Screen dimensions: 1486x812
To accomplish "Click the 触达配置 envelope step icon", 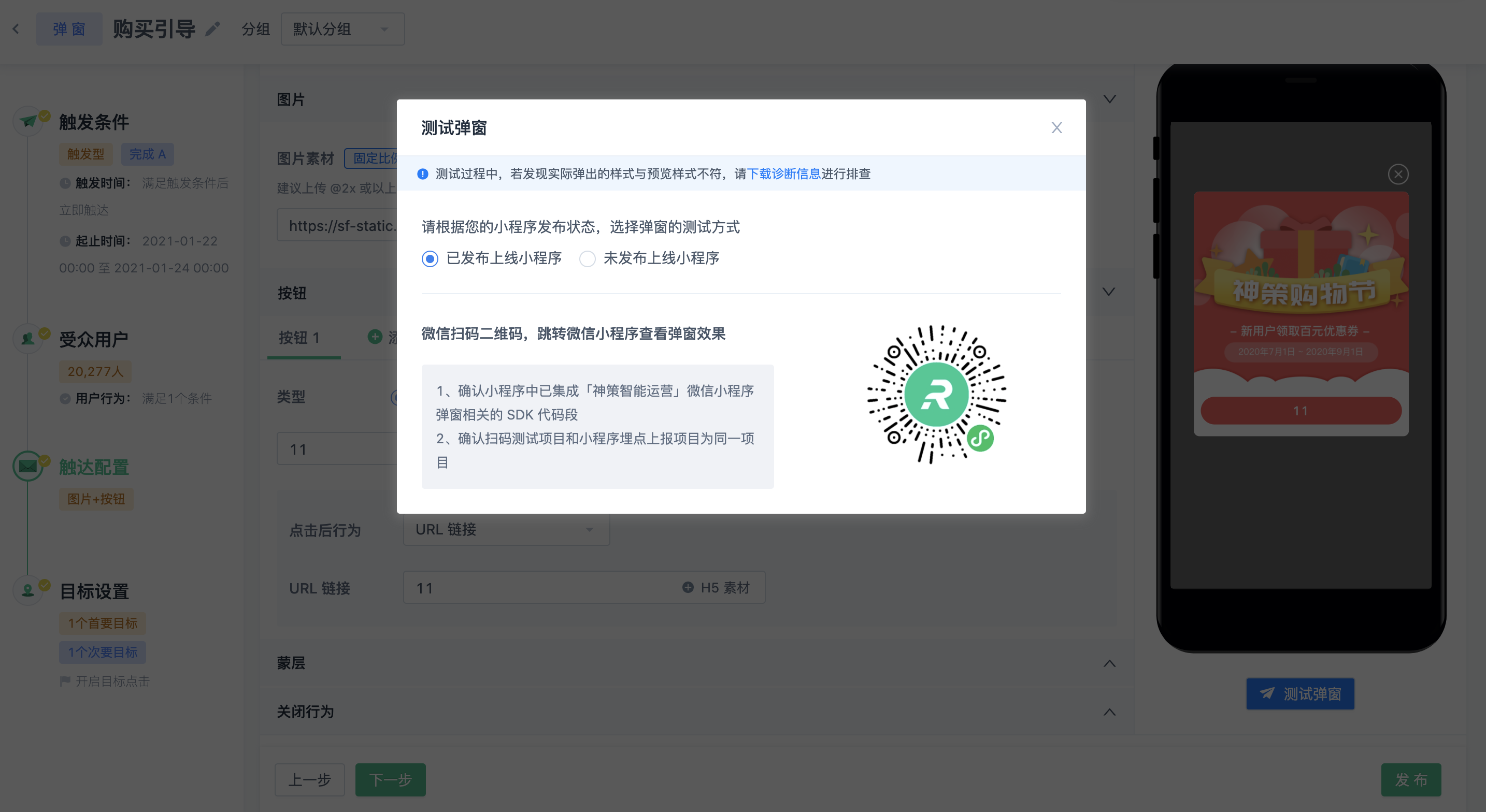I will tap(27, 466).
